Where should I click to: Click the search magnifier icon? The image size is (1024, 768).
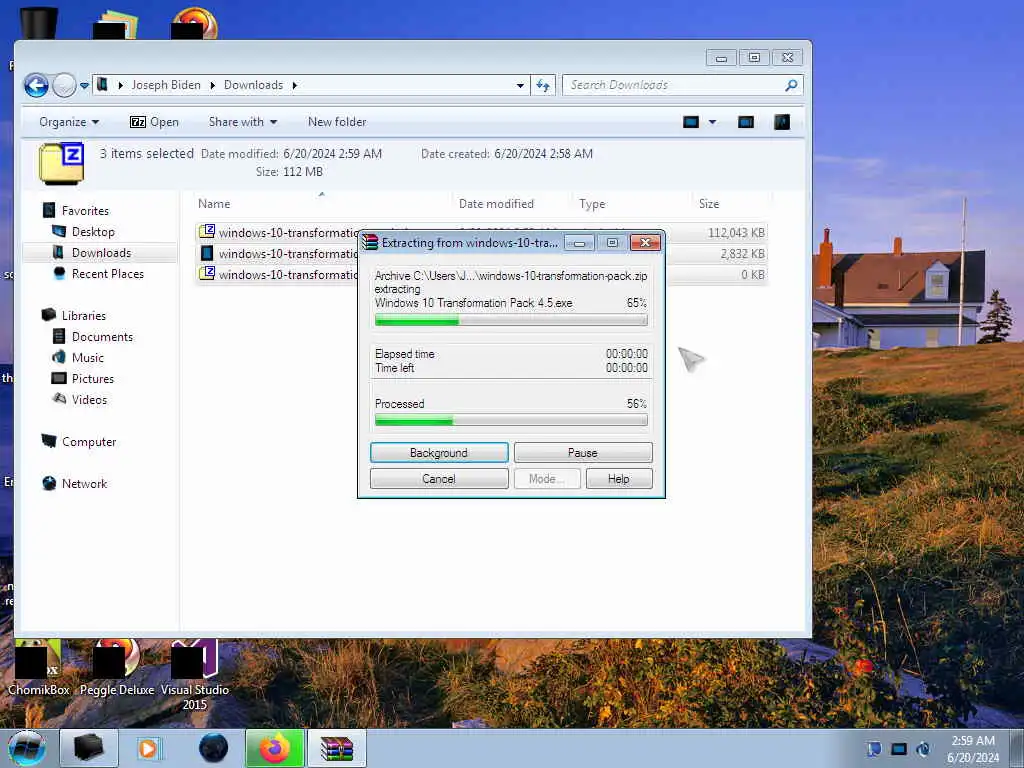(791, 85)
